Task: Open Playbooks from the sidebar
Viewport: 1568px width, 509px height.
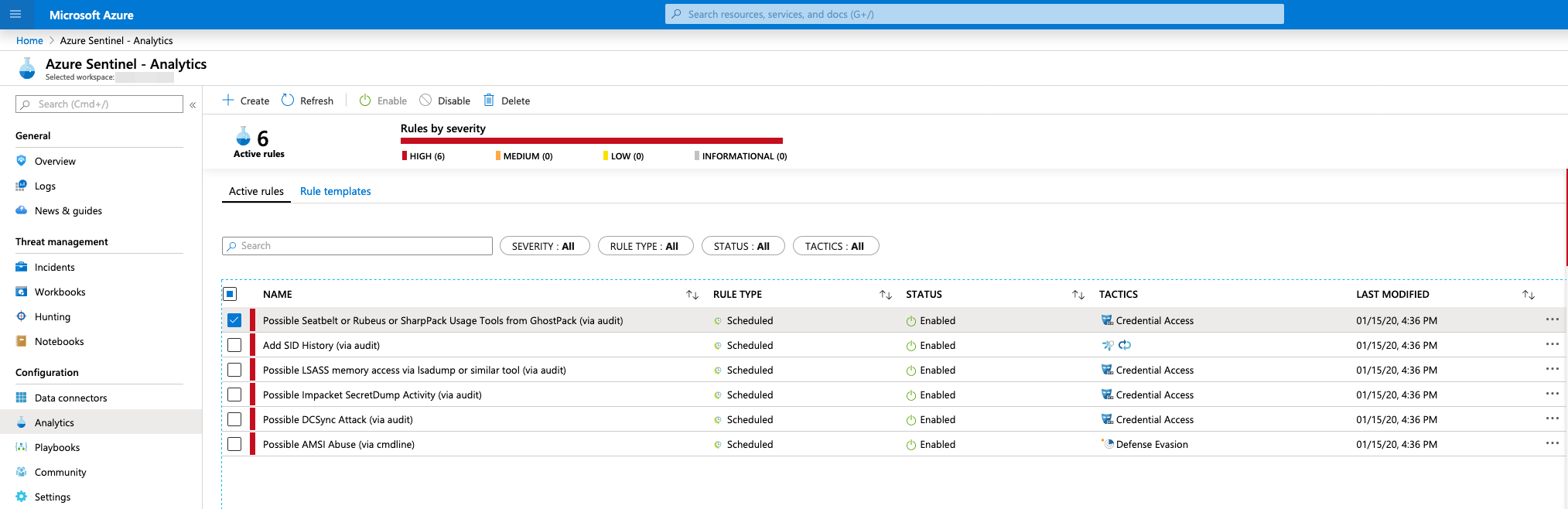Action: pos(56,448)
